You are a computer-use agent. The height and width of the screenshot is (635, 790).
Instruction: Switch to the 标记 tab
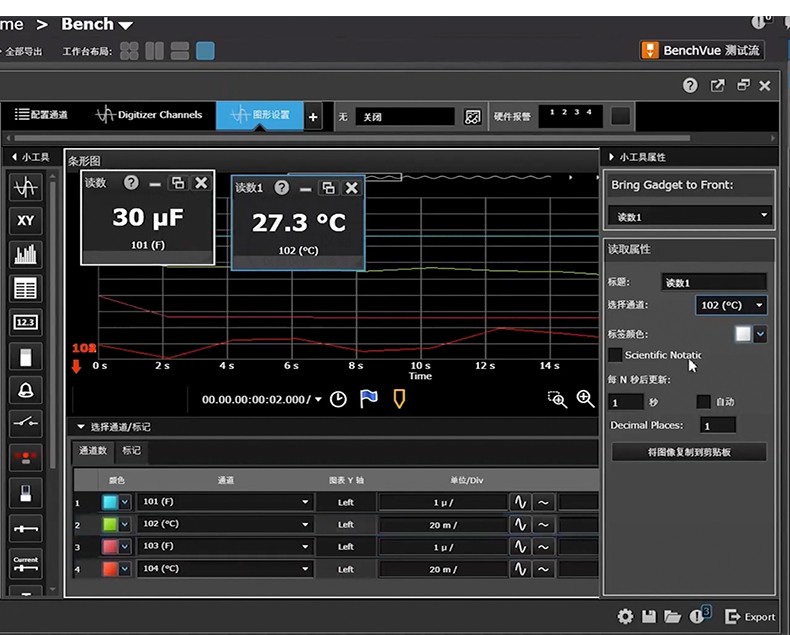coord(131,451)
